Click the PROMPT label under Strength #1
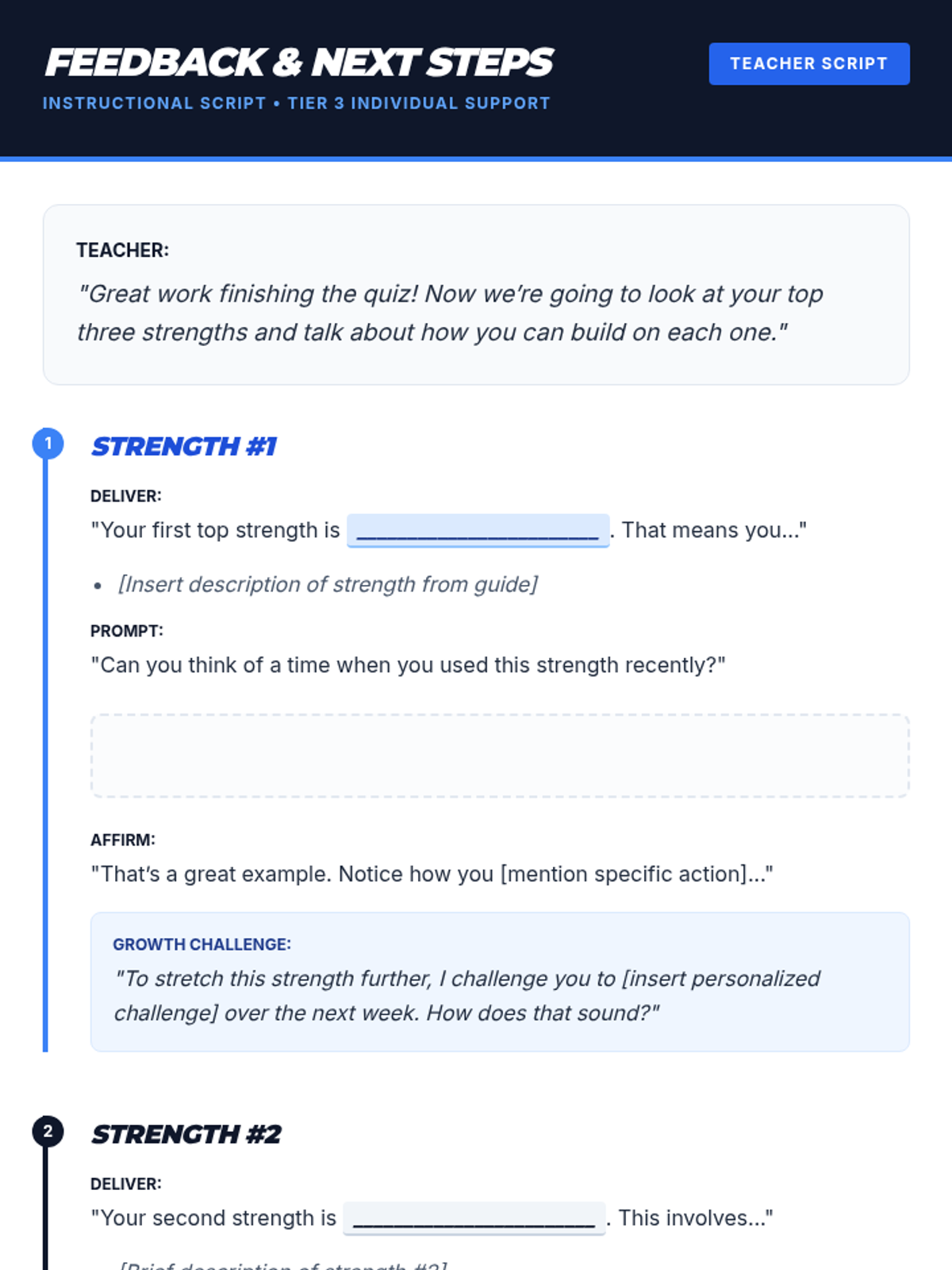The height and width of the screenshot is (1270, 952). [127, 631]
